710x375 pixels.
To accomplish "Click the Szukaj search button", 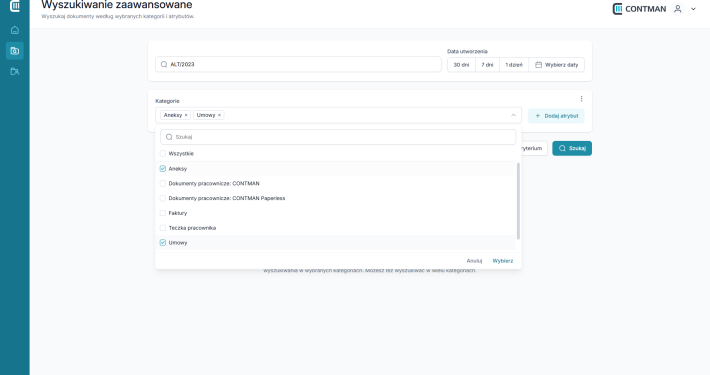I will [572, 148].
